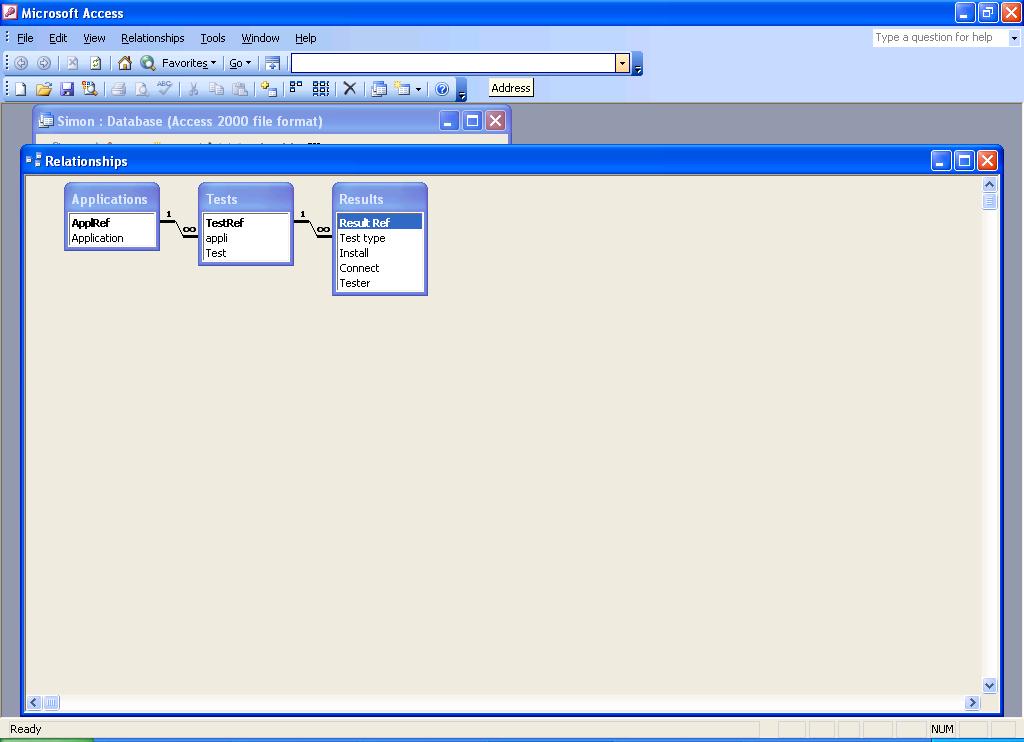The width and height of the screenshot is (1024, 742).
Task: Open Relationship toolbar options arrow
Action: pyautogui.click(x=462, y=89)
